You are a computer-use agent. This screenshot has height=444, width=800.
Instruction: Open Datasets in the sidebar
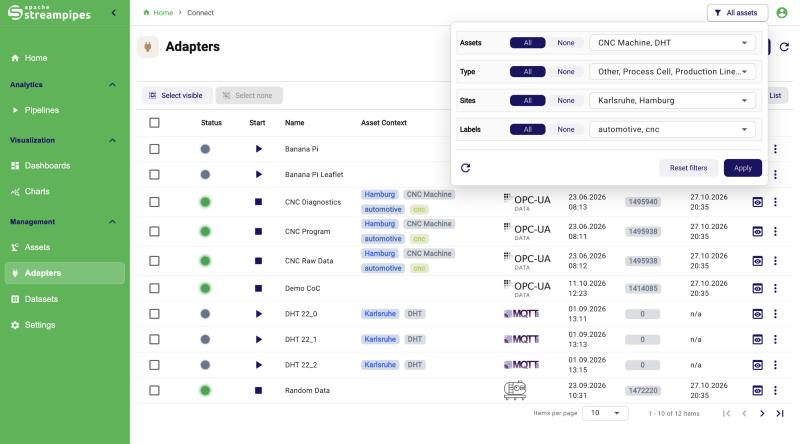[65, 299]
